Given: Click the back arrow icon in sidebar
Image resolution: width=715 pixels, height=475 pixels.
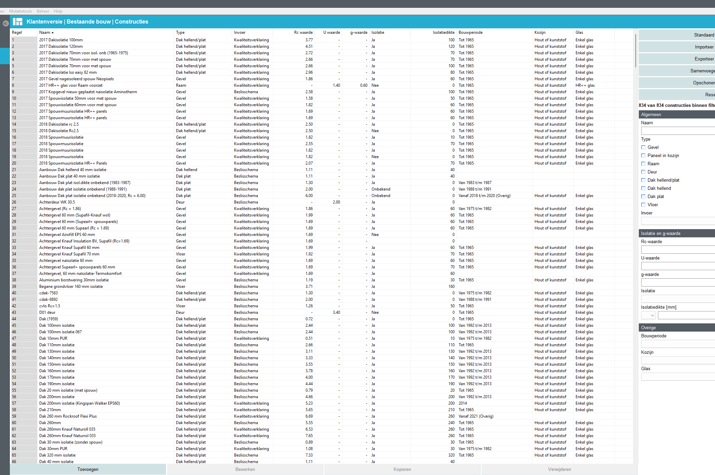Looking at the screenshot, I should pos(5,22).
